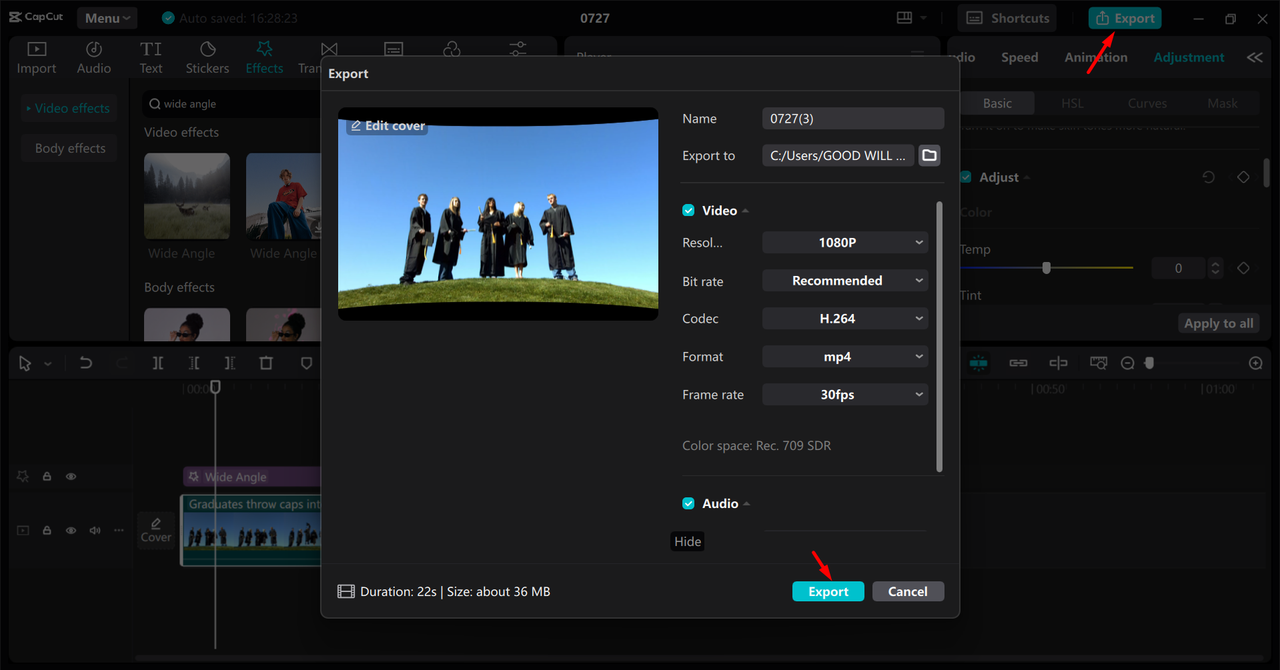Click the Export dialog vertical scrollbar
Screen dimensions: 1280x670
[x=939, y=336]
